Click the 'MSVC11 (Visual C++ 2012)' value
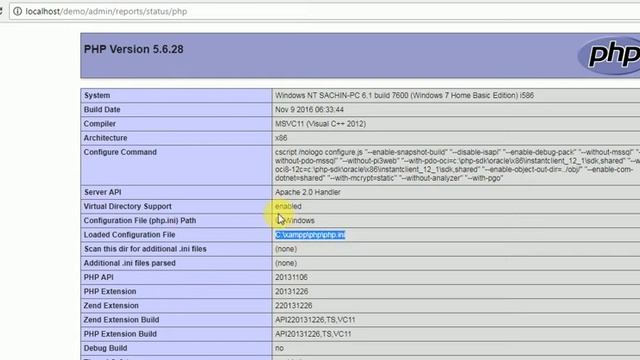Image resolution: width=640 pixels, height=360 pixels. tap(320, 124)
